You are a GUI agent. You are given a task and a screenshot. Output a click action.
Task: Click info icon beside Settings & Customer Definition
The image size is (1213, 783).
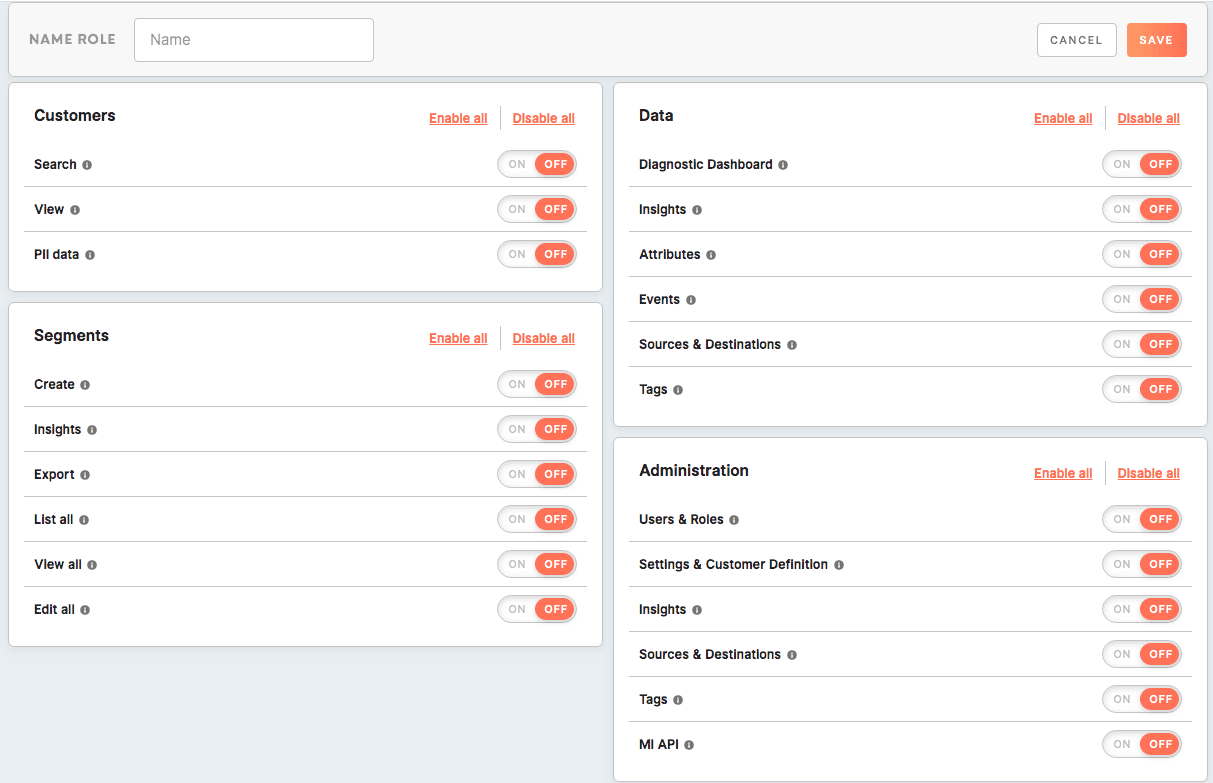click(839, 565)
